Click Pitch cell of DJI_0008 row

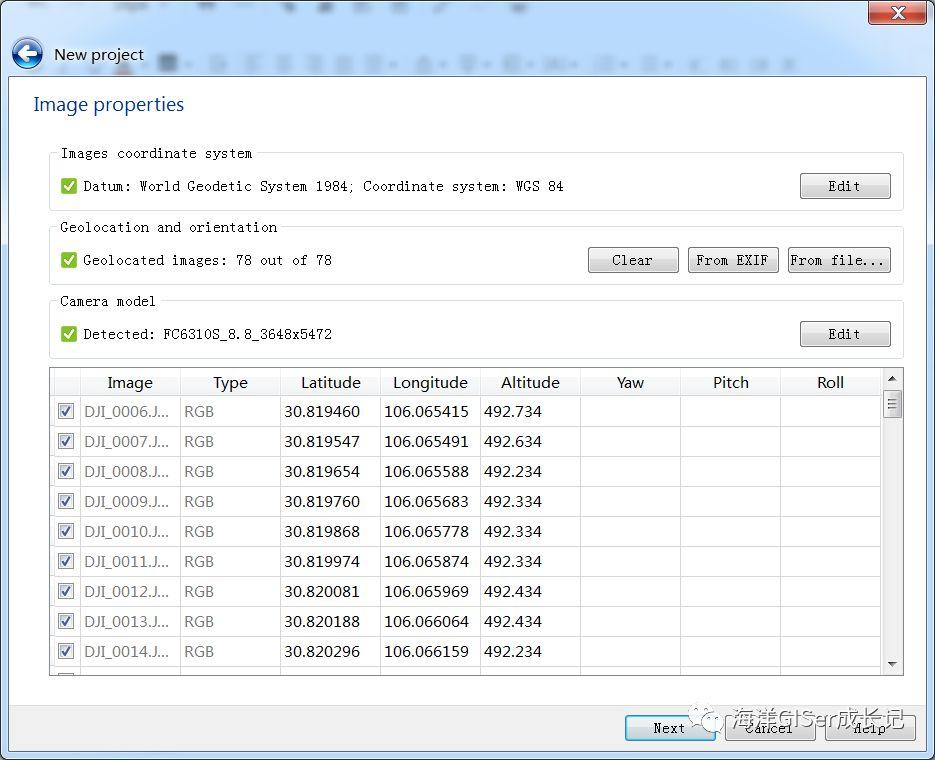[730, 471]
